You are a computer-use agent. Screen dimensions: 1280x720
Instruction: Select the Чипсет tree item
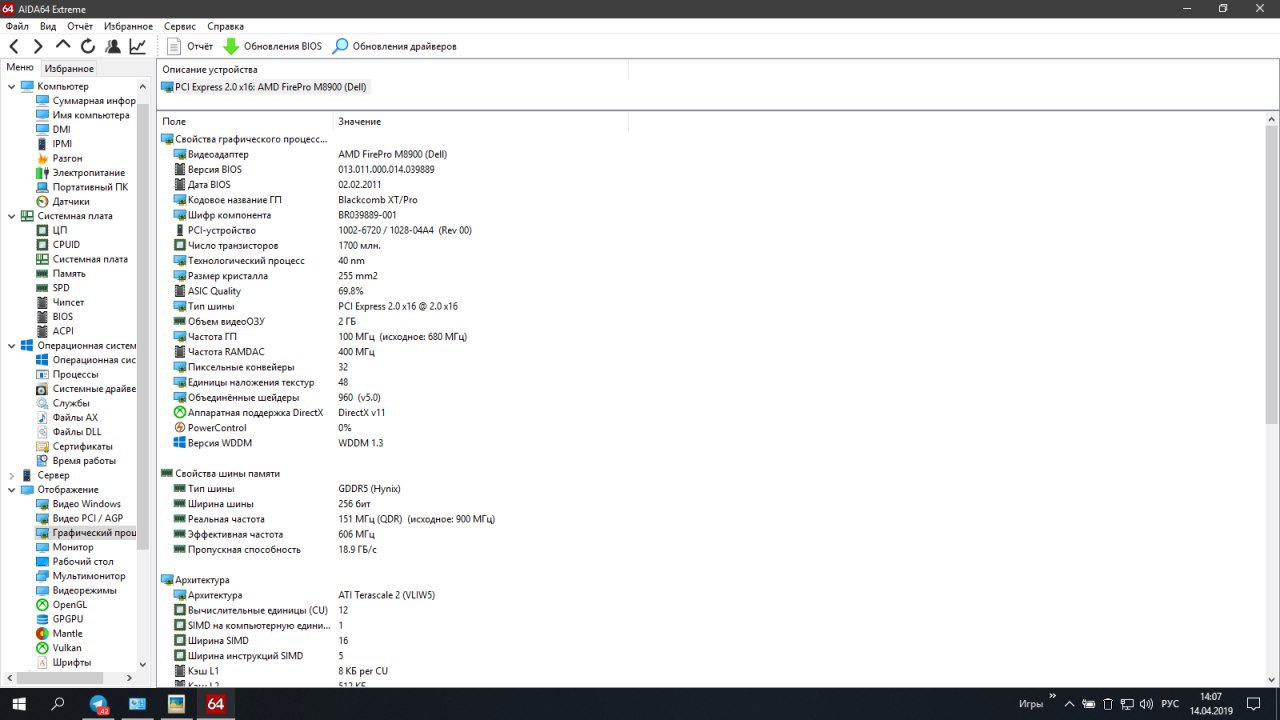(61, 303)
